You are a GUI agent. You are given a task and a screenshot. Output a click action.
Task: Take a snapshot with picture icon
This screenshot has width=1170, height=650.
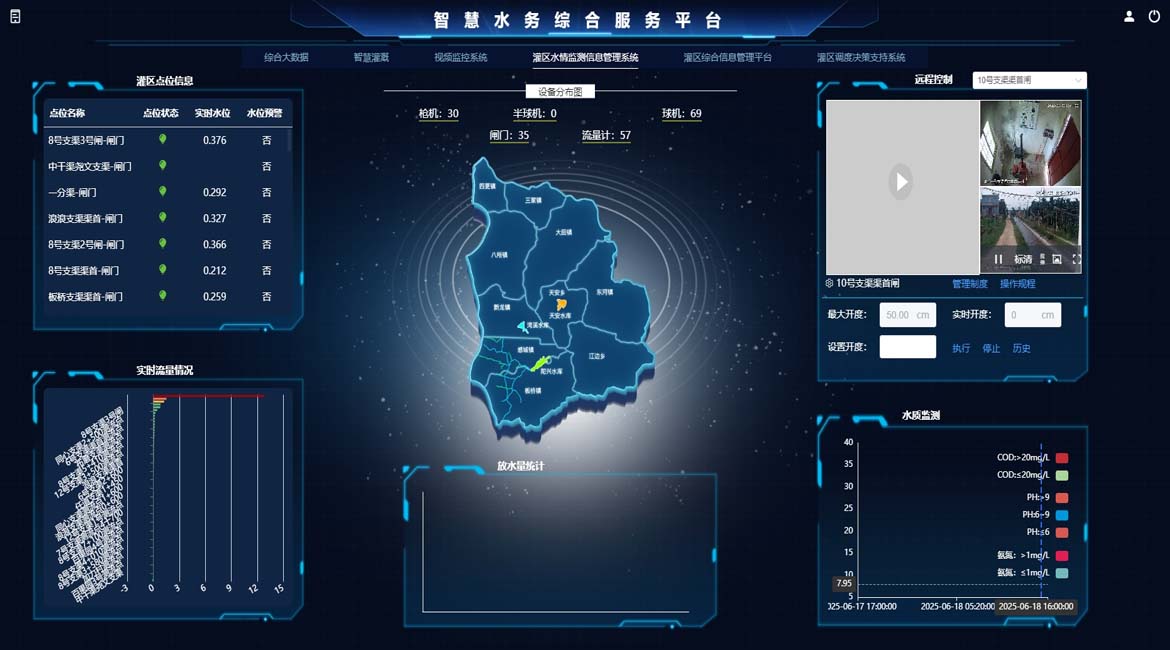pos(1057,259)
